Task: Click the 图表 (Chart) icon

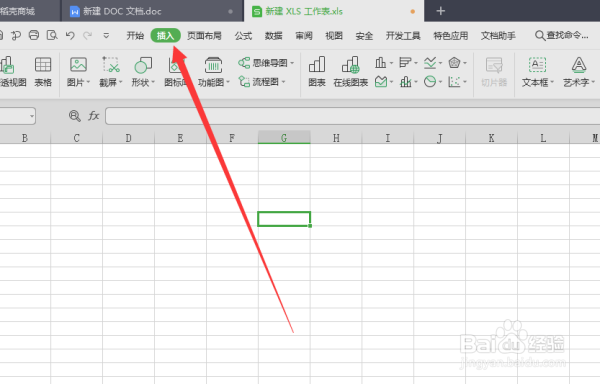Action: (317, 64)
